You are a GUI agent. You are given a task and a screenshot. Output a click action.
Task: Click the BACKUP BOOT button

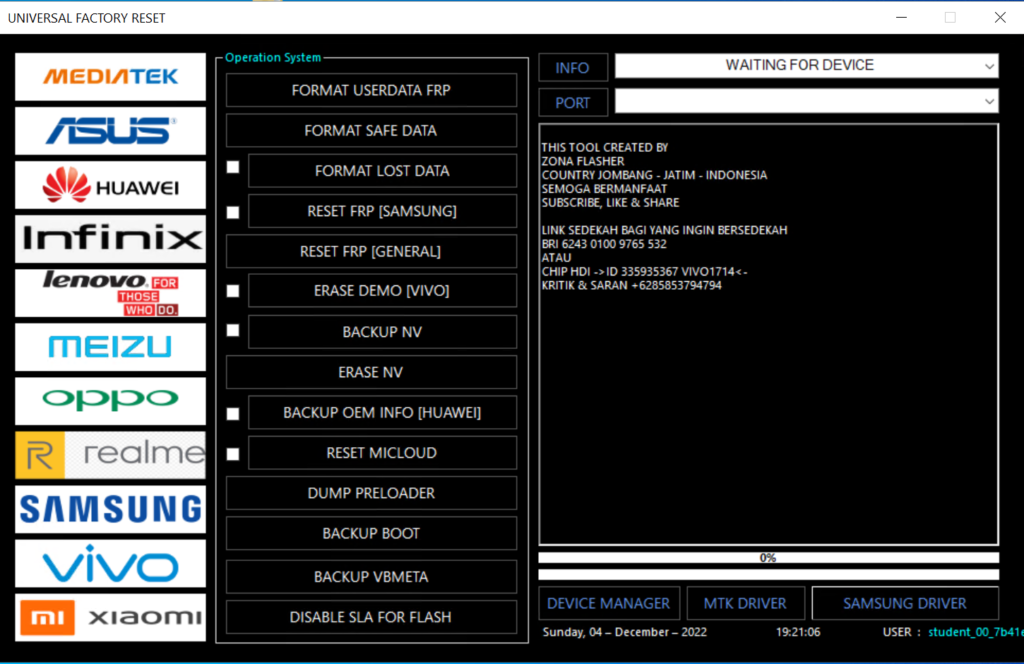(x=371, y=533)
